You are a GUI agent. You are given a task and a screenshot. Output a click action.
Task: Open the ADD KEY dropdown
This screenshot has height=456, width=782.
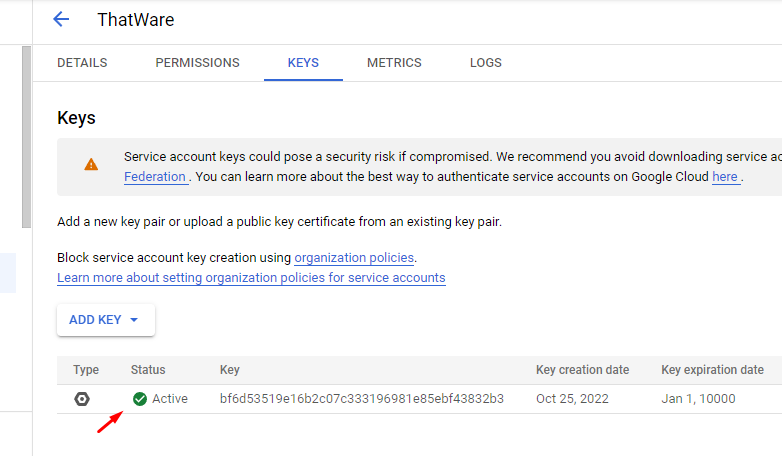pos(105,320)
